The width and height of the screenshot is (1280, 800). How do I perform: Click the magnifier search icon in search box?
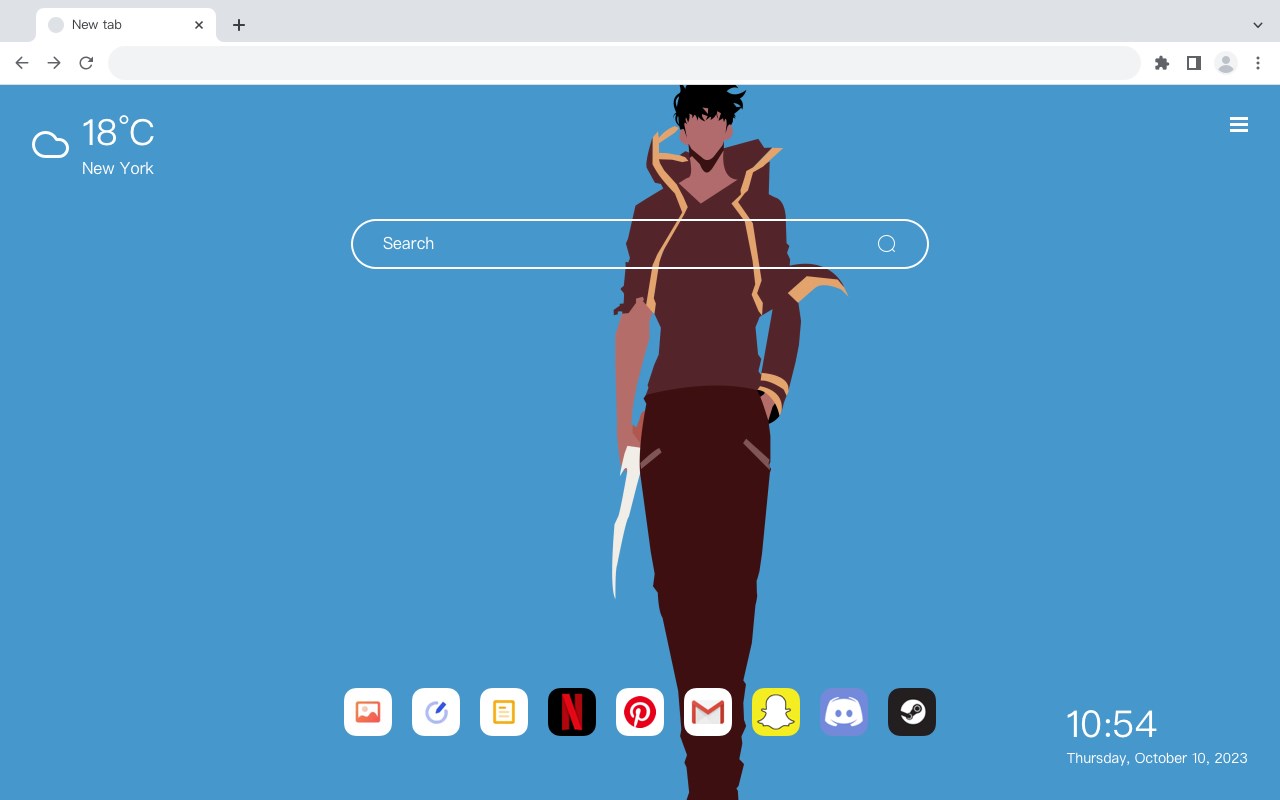pos(886,244)
